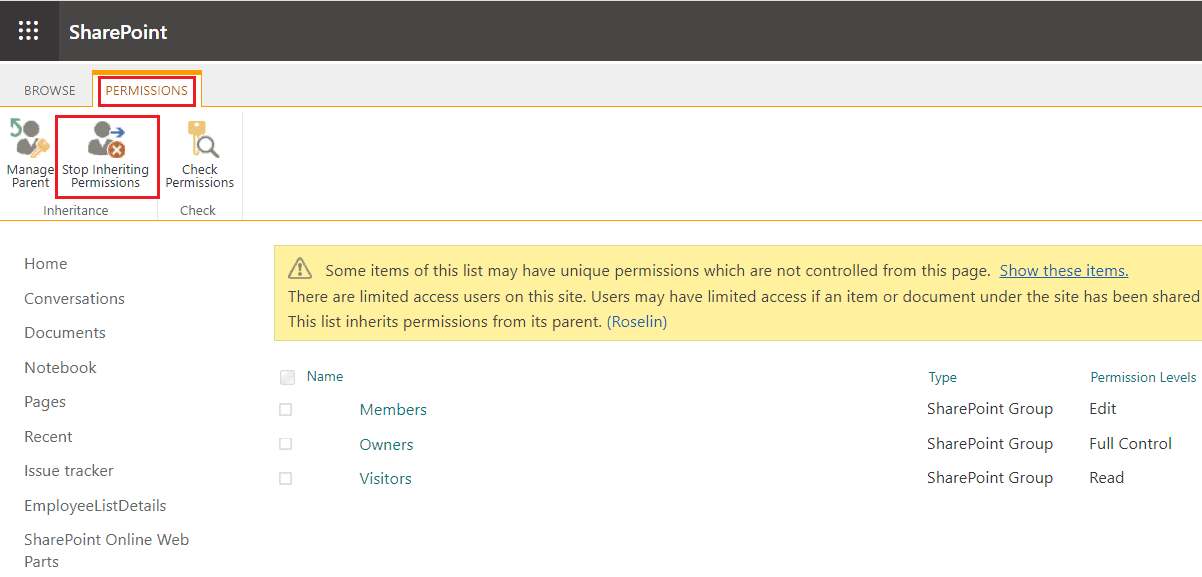Image resolution: width=1202 pixels, height=577 pixels.
Task: Open Notebook in the left navigation
Action: (x=60, y=367)
